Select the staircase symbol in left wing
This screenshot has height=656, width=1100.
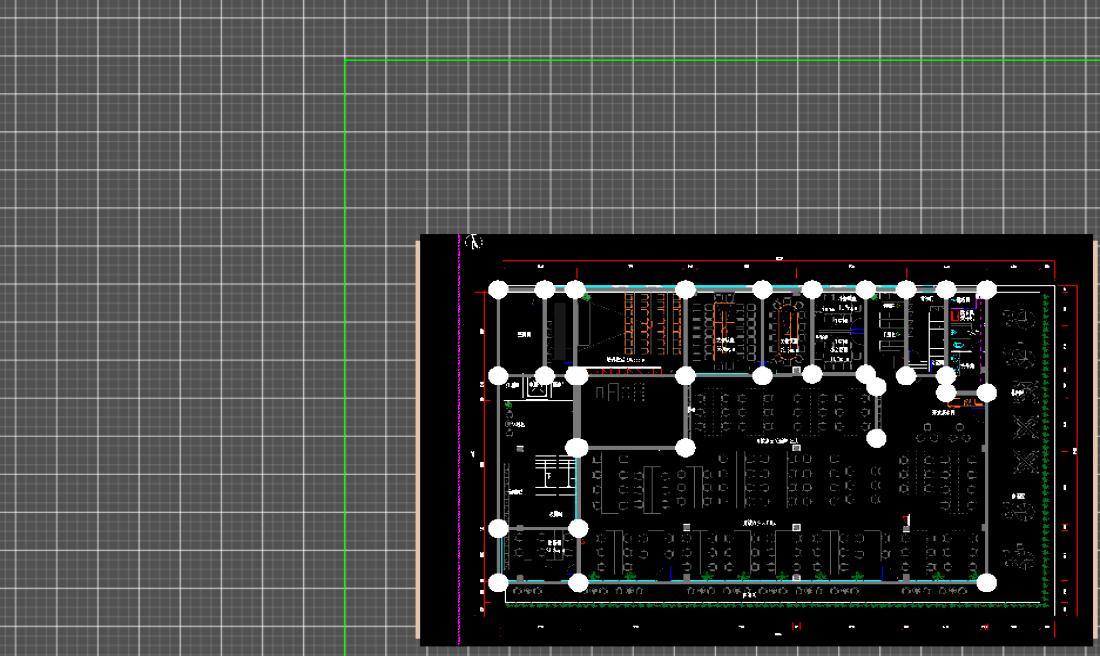pos(555,471)
